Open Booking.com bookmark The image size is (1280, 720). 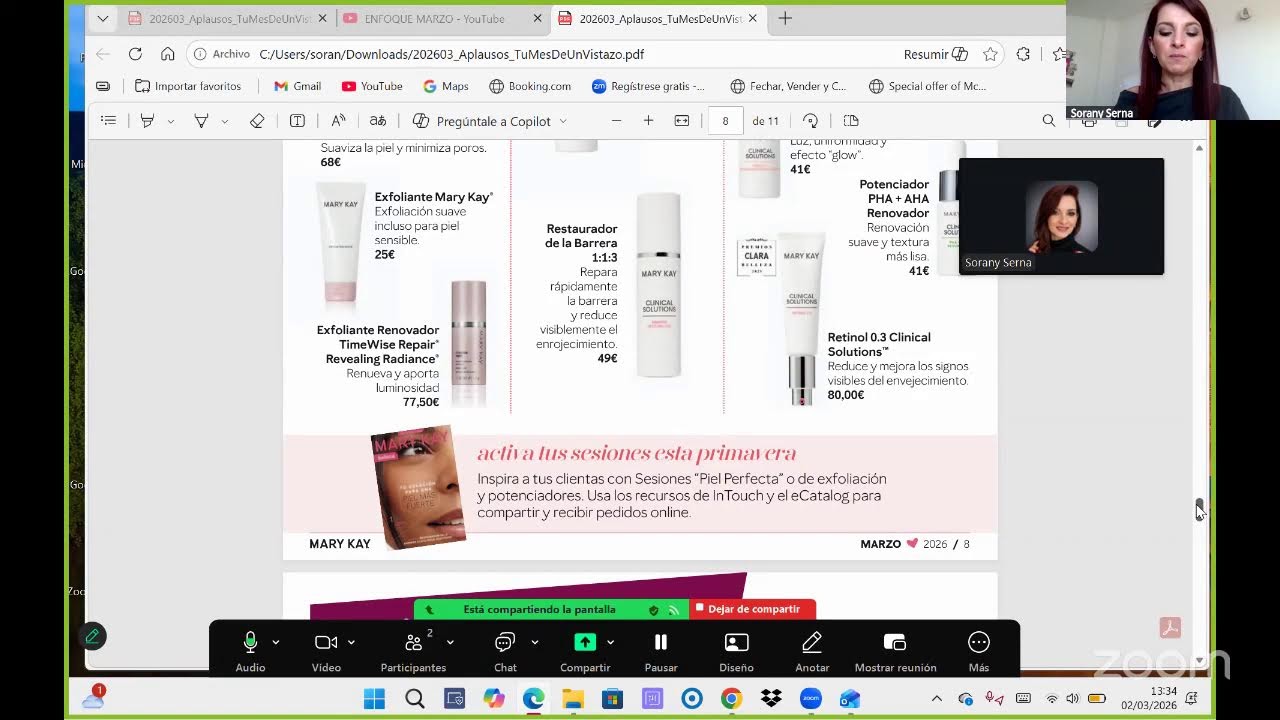[x=530, y=86]
